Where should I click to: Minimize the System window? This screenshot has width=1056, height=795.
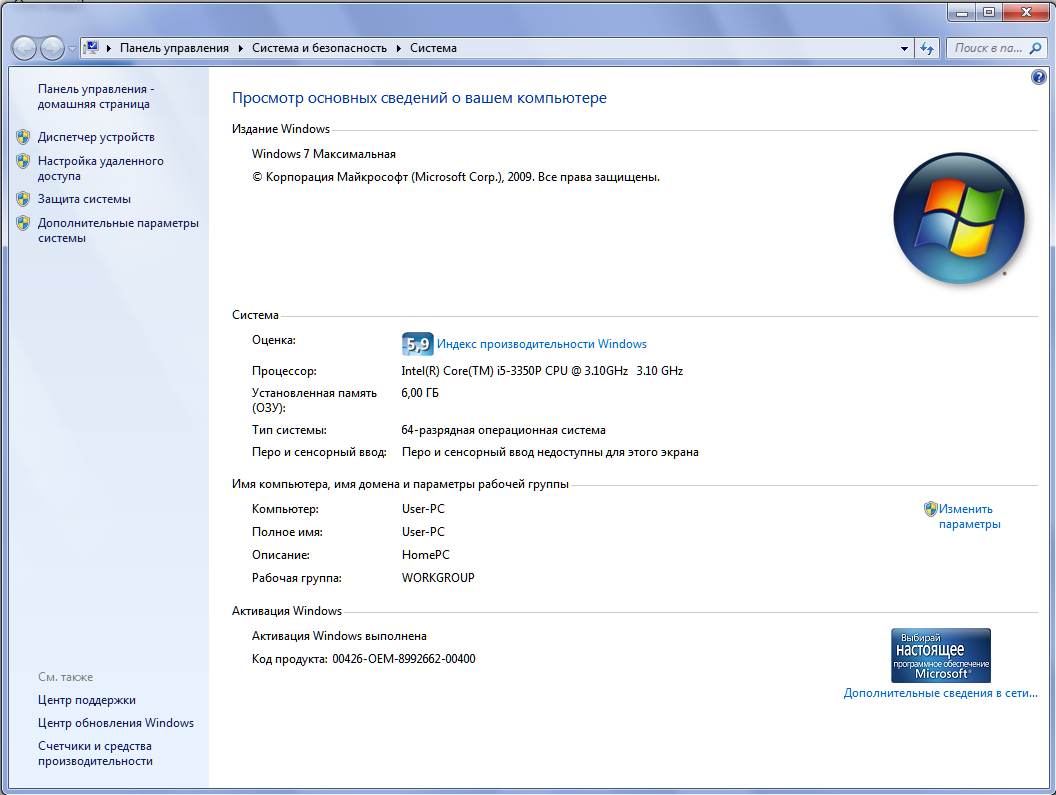962,12
